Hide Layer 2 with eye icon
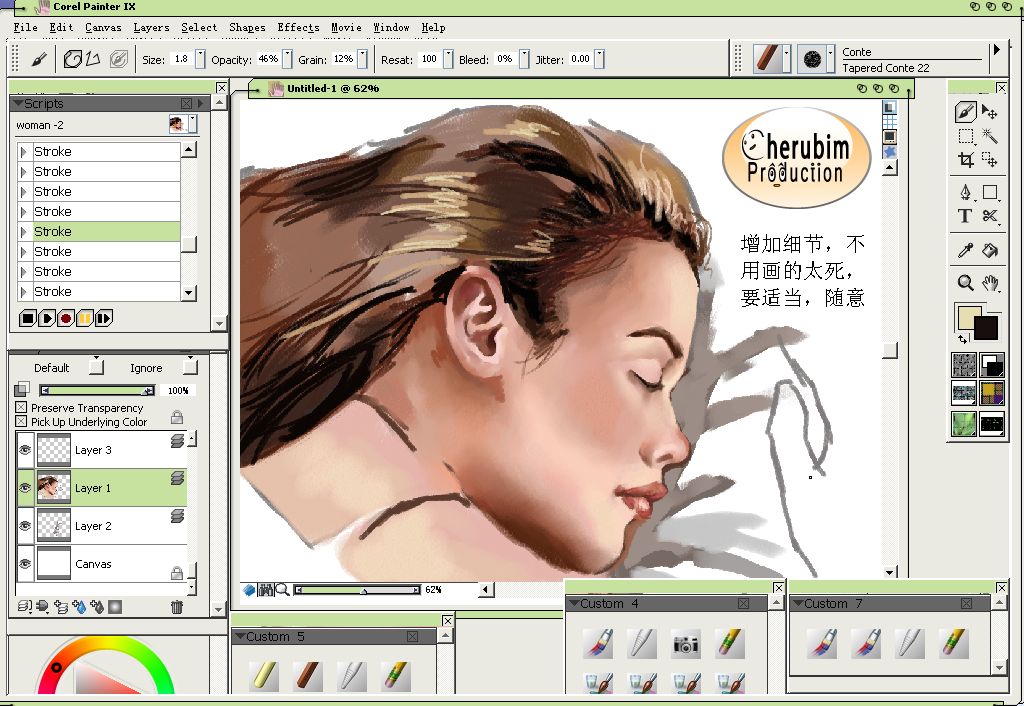Screen dimensions: 1024x706 [25, 526]
